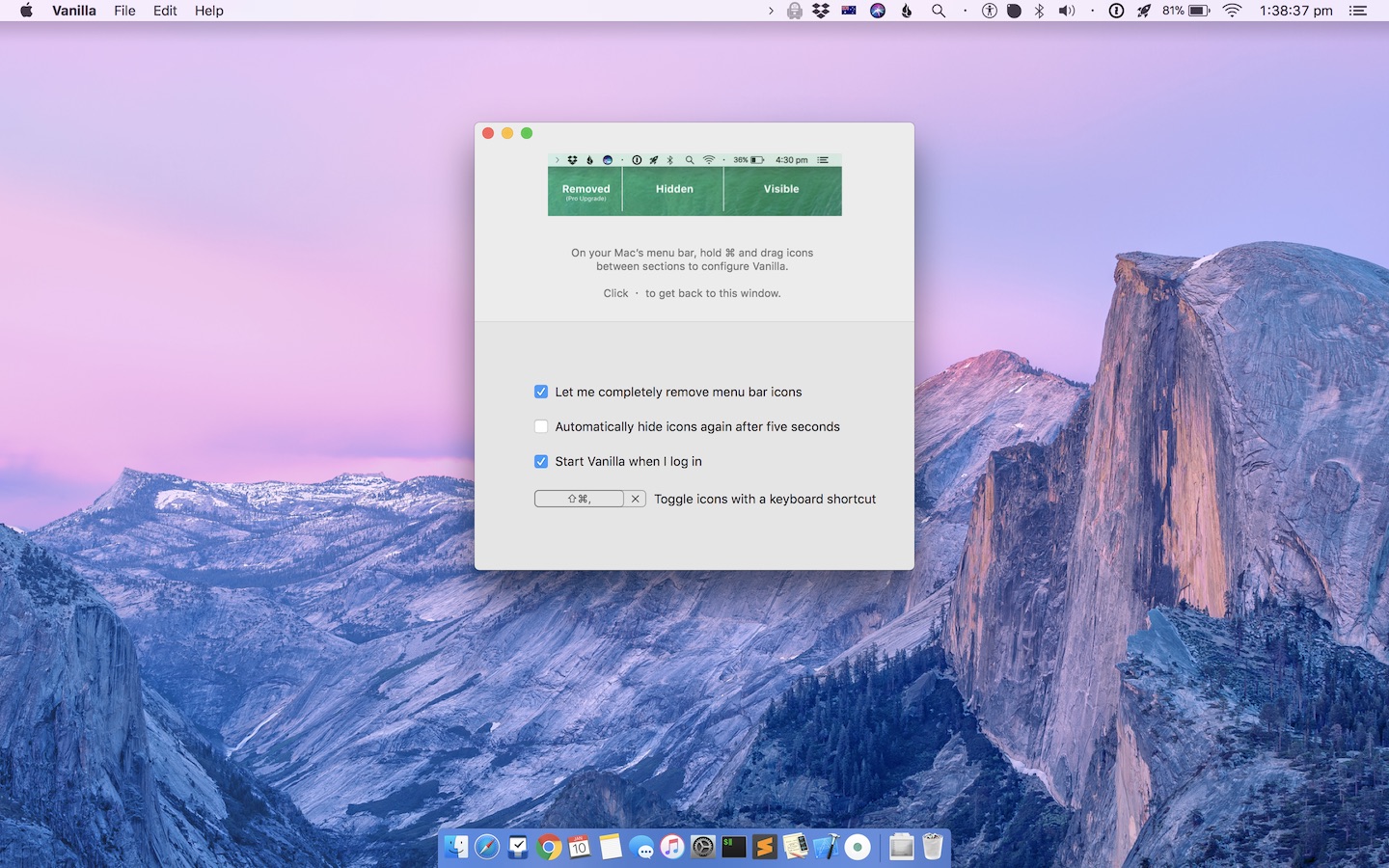Uncheck 'Let me completely remove menu bar icons'
This screenshot has height=868, width=1389.
(541, 392)
